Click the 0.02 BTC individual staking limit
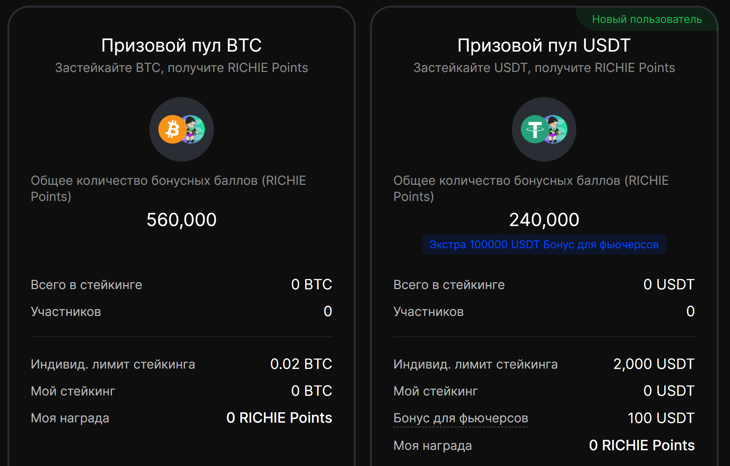 tap(301, 364)
